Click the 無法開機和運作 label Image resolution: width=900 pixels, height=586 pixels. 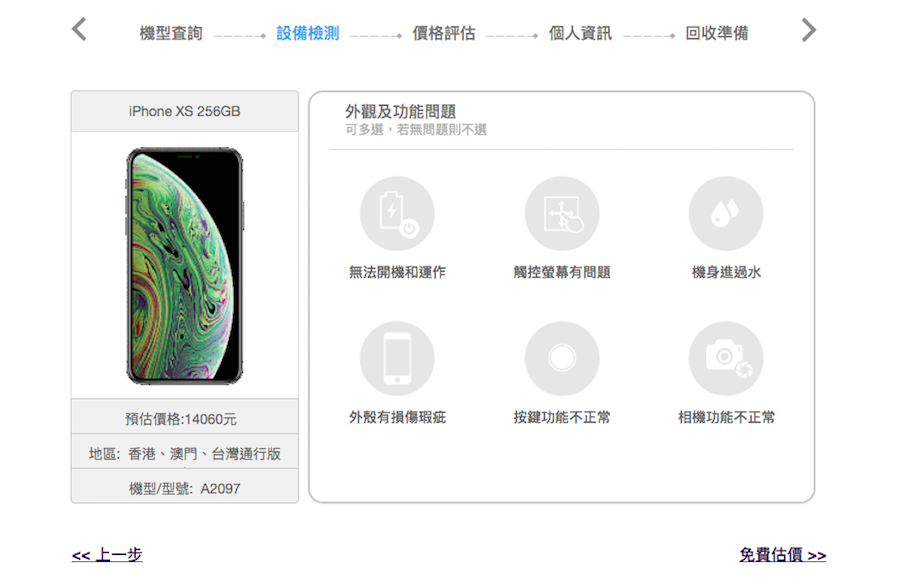(x=397, y=272)
